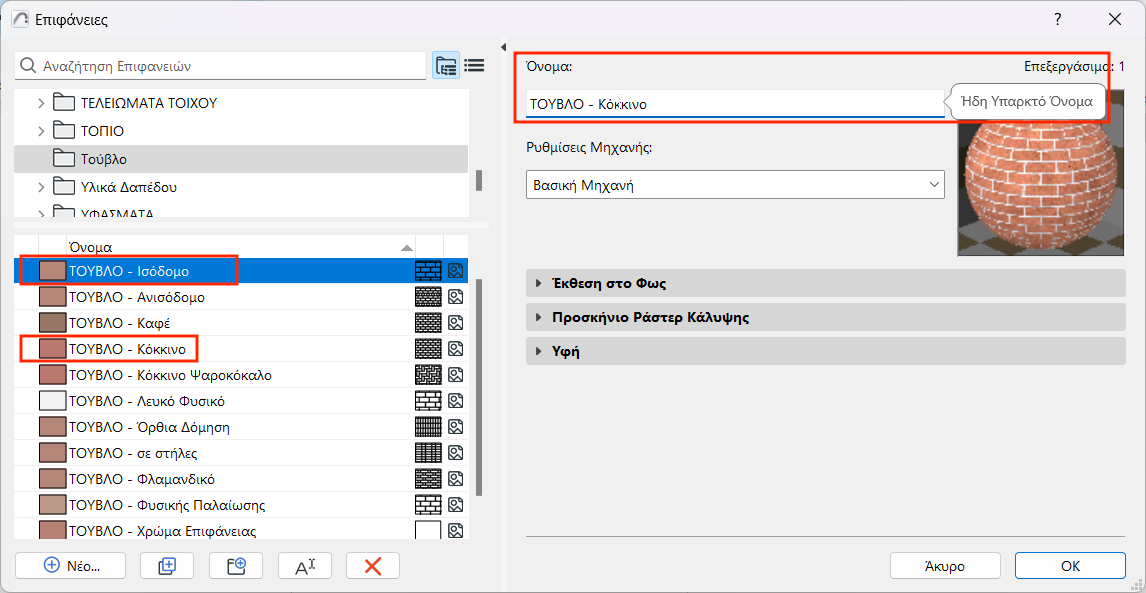Click folder icon of Υλικά Δαπέδου
The height and width of the screenshot is (593, 1146).
tap(65, 187)
